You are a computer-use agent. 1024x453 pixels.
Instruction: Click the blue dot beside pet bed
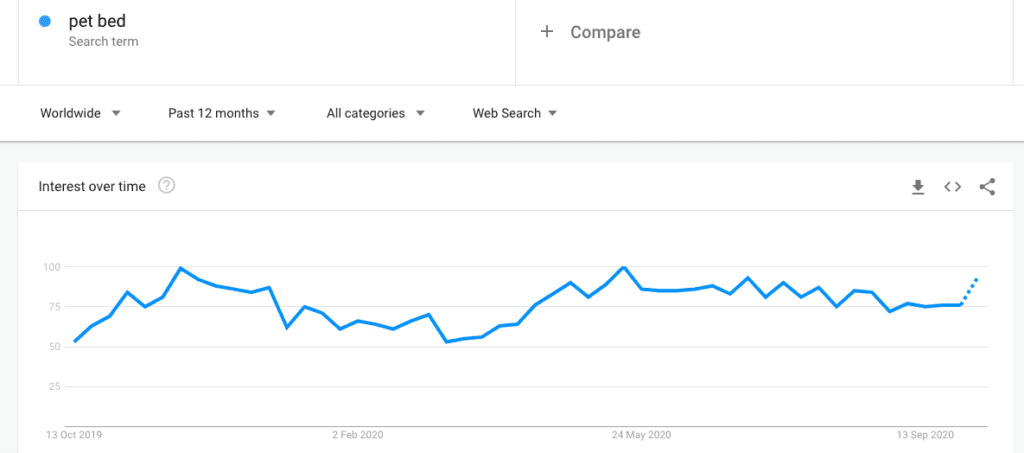pyautogui.click(x=45, y=22)
